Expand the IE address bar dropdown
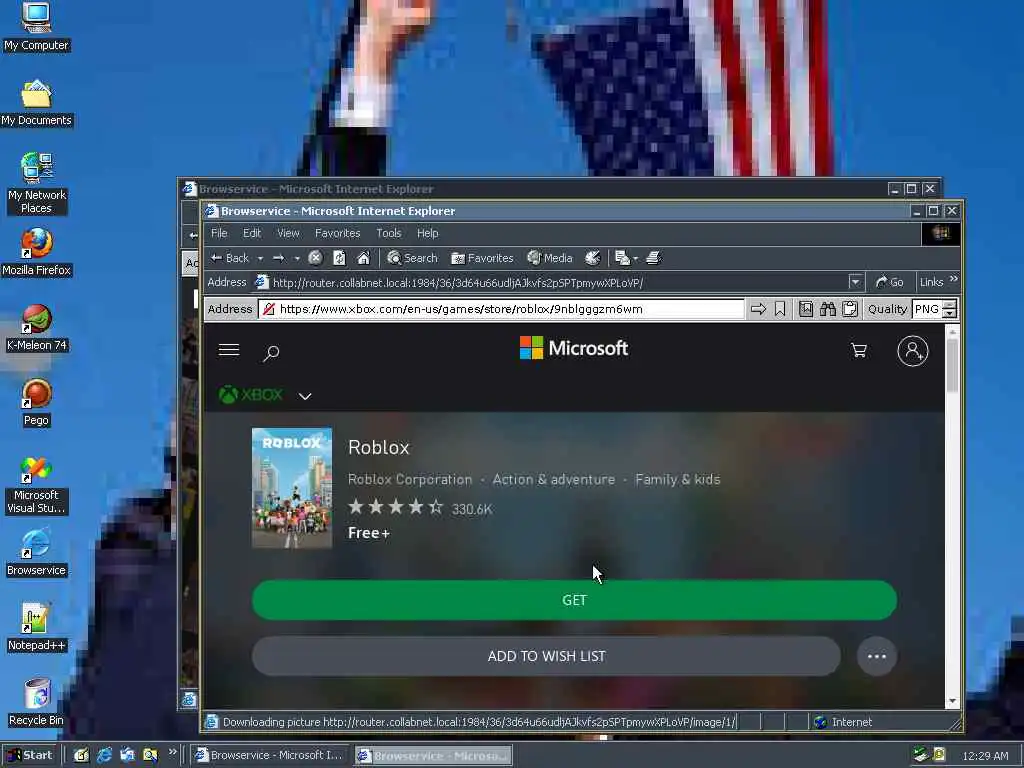1024x768 pixels. (856, 282)
